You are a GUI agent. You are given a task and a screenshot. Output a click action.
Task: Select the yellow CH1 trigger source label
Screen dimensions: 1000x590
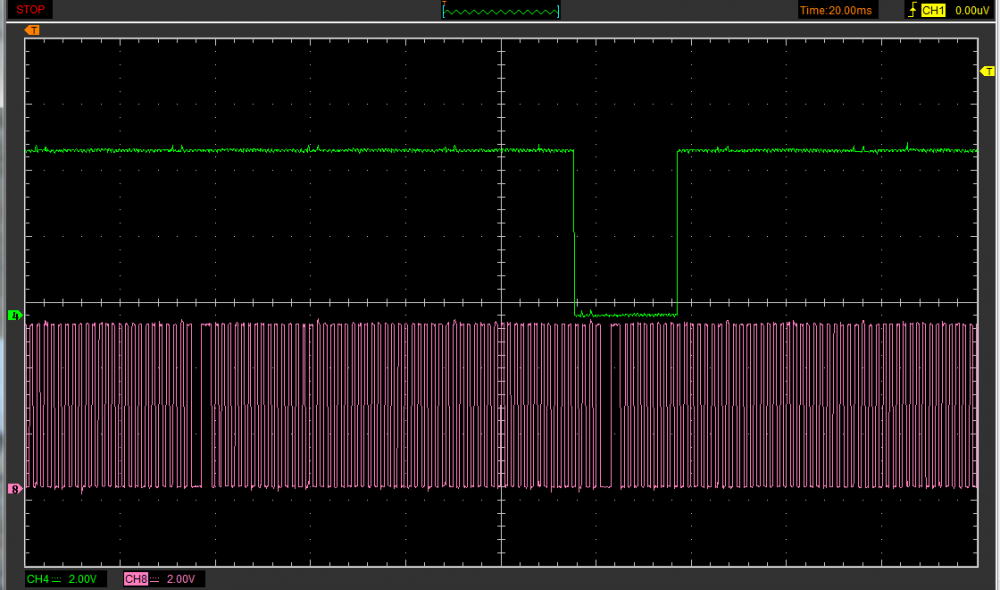933,10
